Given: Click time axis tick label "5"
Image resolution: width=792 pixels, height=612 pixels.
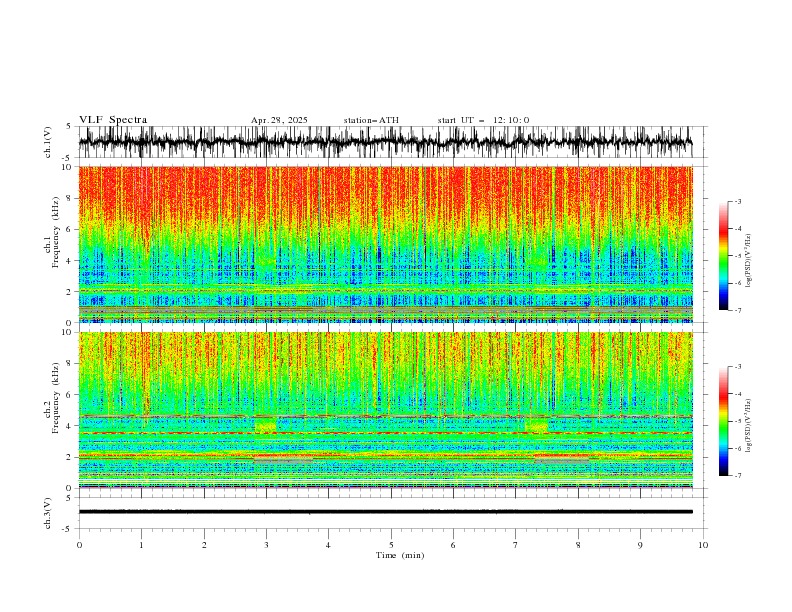Looking at the screenshot, I should 391,545.
